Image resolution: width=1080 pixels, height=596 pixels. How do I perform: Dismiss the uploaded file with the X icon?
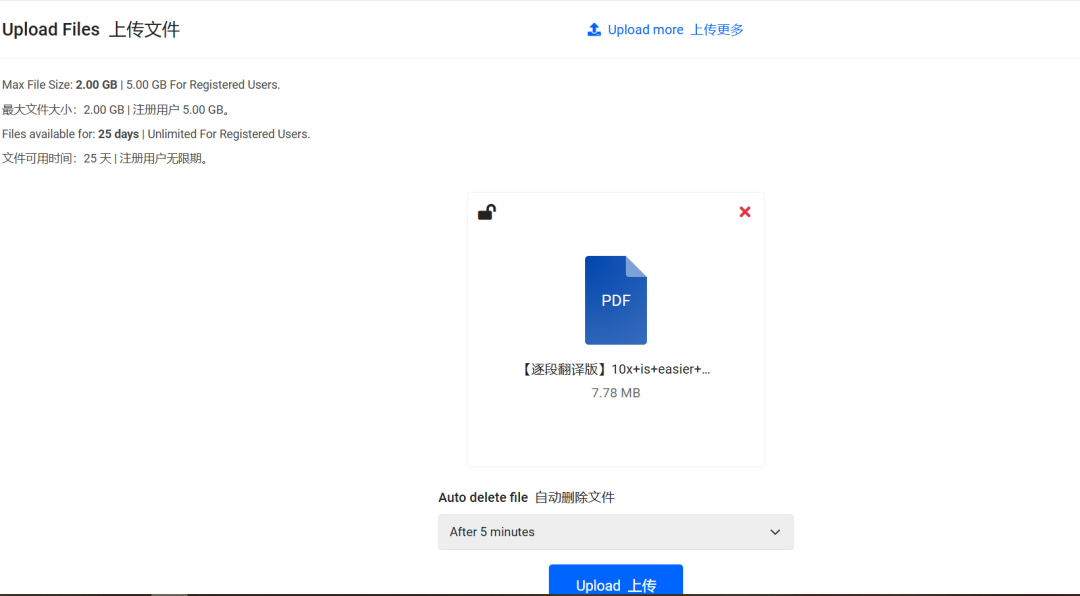pyautogui.click(x=744, y=212)
